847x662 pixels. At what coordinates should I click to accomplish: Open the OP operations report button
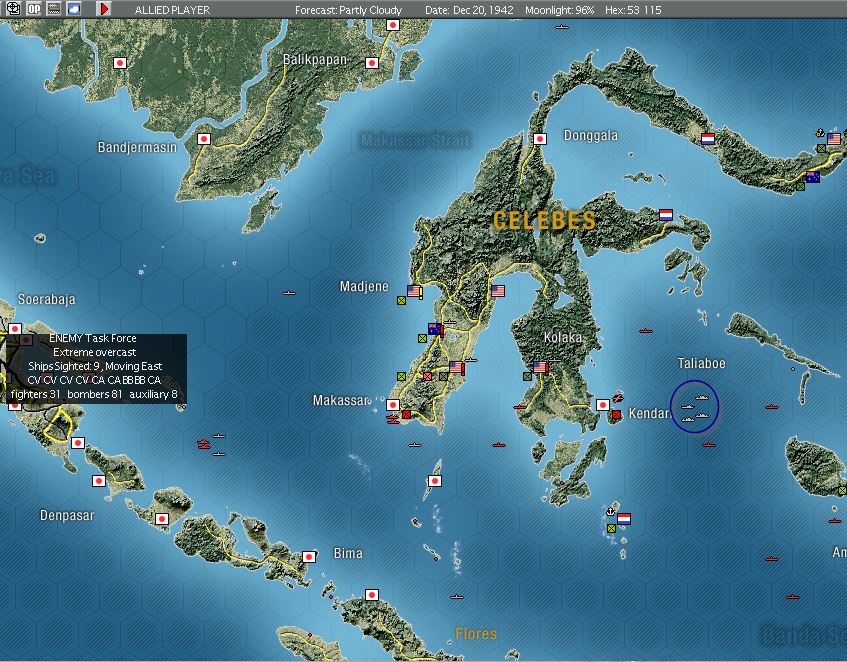pyautogui.click(x=34, y=9)
